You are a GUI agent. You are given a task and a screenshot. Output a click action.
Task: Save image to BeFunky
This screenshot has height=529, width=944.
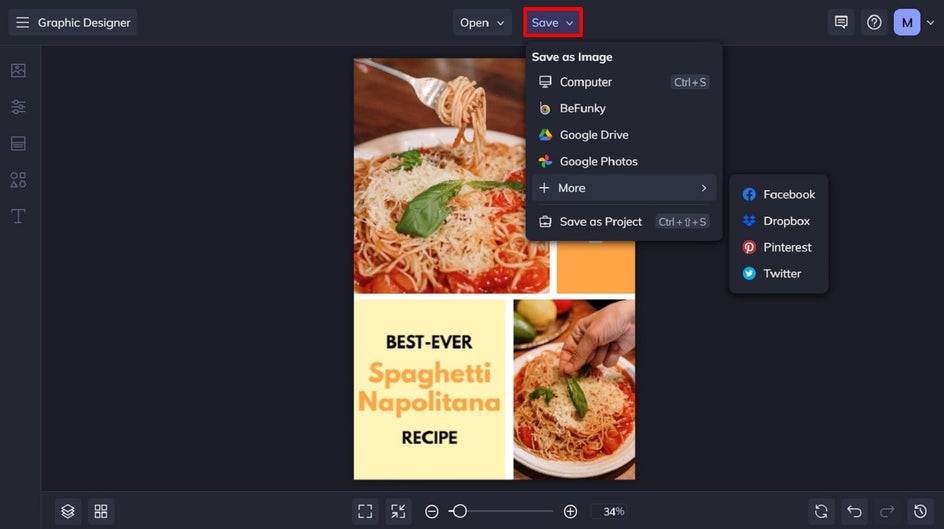click(624, 108)
